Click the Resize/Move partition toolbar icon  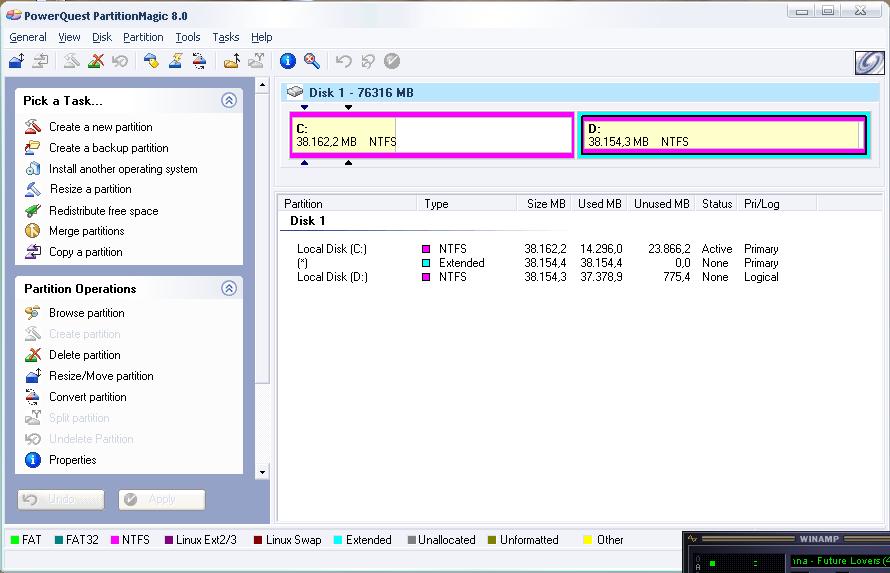click(x=16, y=61)
